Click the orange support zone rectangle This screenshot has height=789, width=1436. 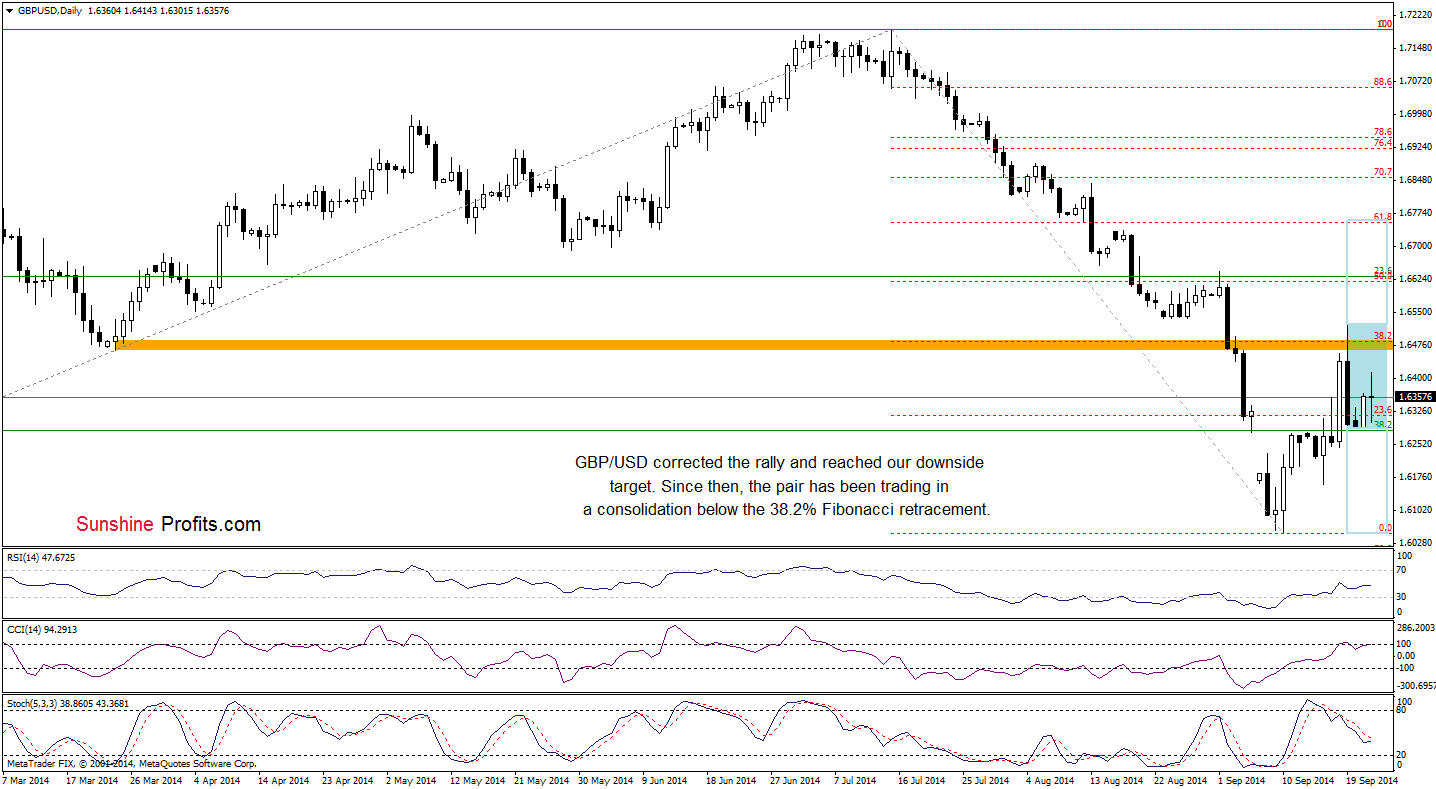pyautogui.click(x=752, y=344)
